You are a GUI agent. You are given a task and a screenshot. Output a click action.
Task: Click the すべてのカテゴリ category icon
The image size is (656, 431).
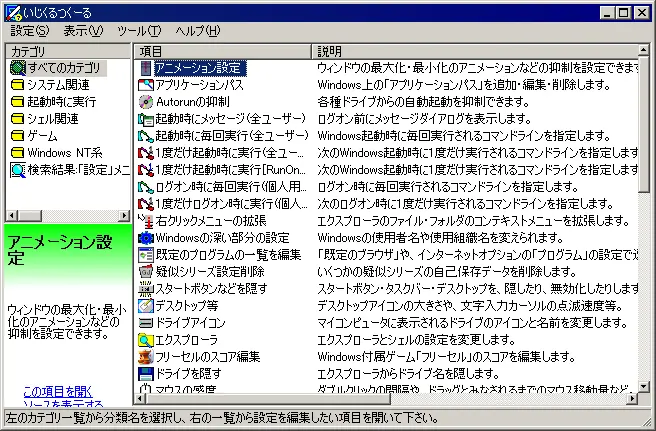coord(17,68)
